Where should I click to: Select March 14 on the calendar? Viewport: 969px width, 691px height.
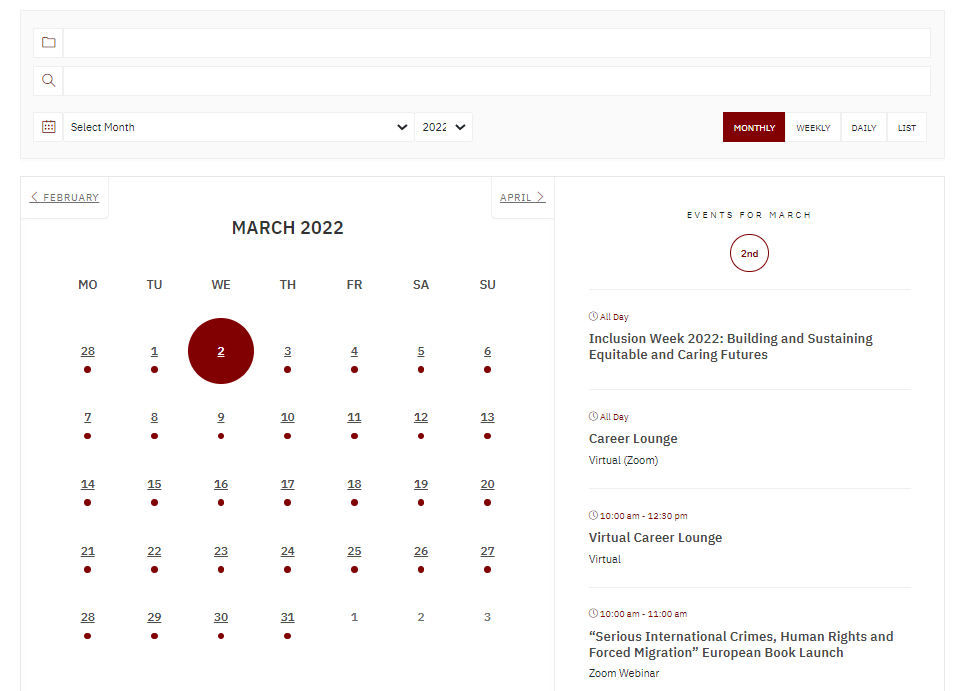88,485
